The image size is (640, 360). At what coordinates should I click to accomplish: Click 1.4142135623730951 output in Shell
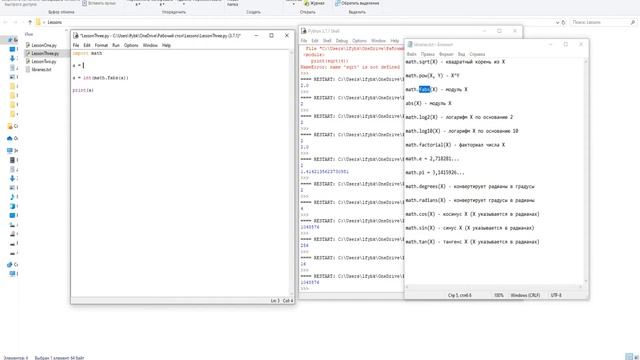324,172
